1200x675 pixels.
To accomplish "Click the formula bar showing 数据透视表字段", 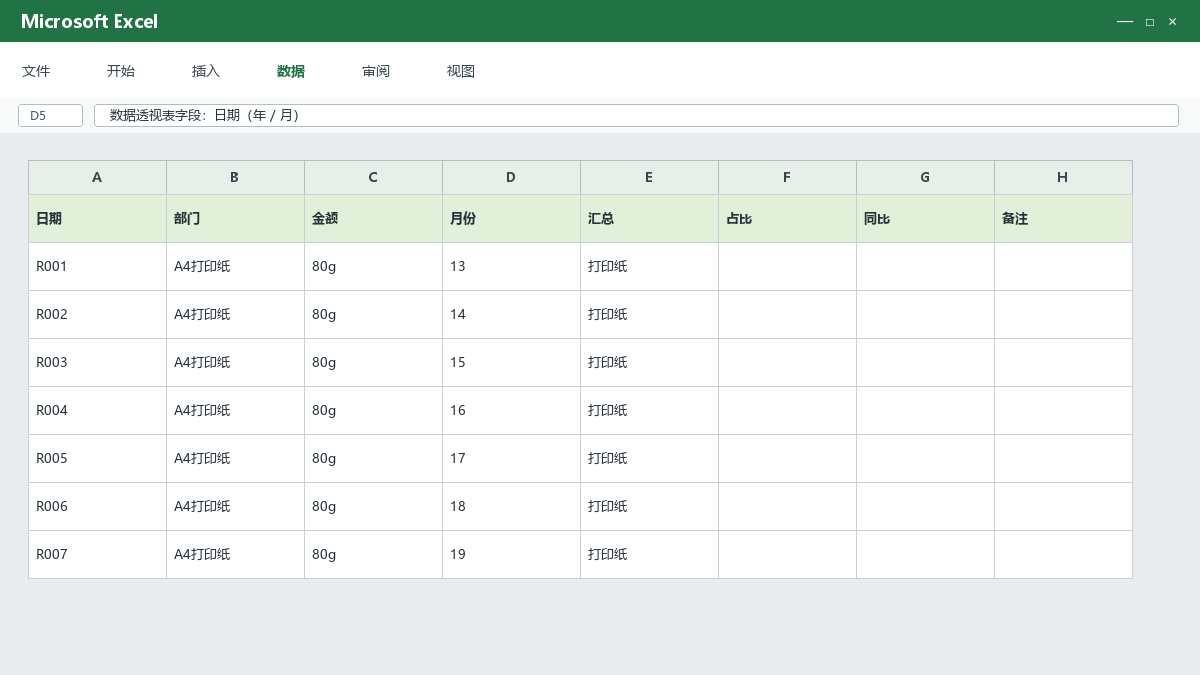I will coord(636,115).
